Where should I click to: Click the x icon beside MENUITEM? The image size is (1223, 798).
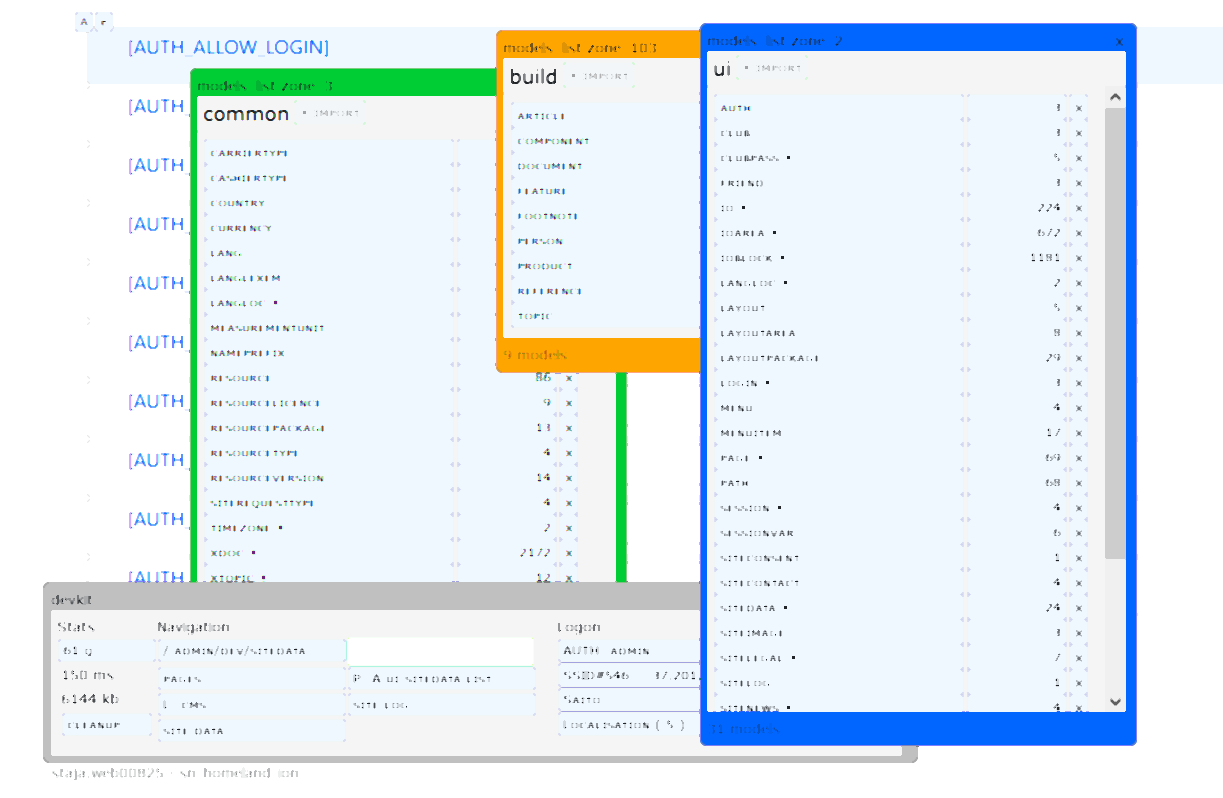[x=1079, y=433]
